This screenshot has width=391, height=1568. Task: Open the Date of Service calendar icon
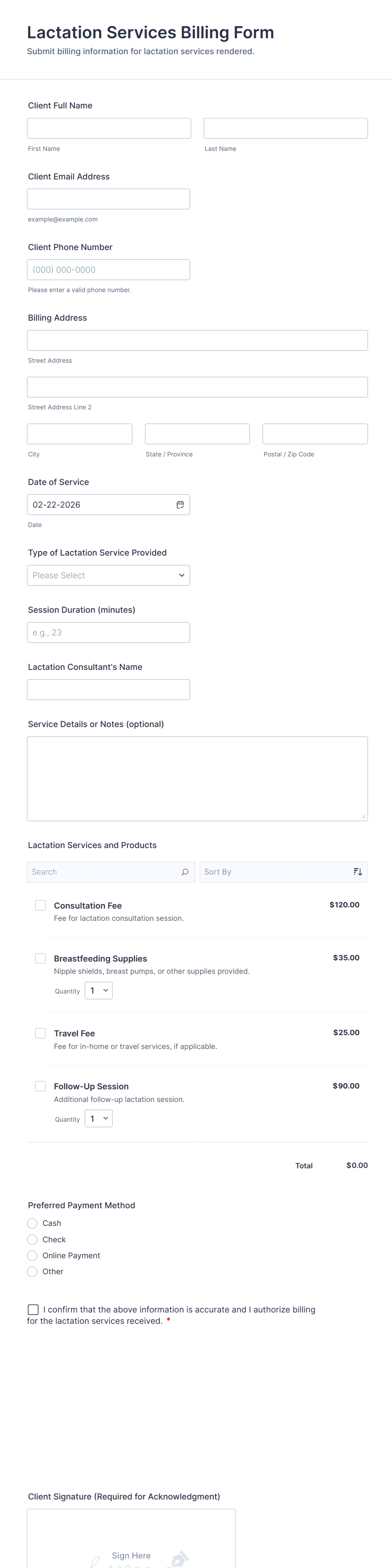pos(180,505)
